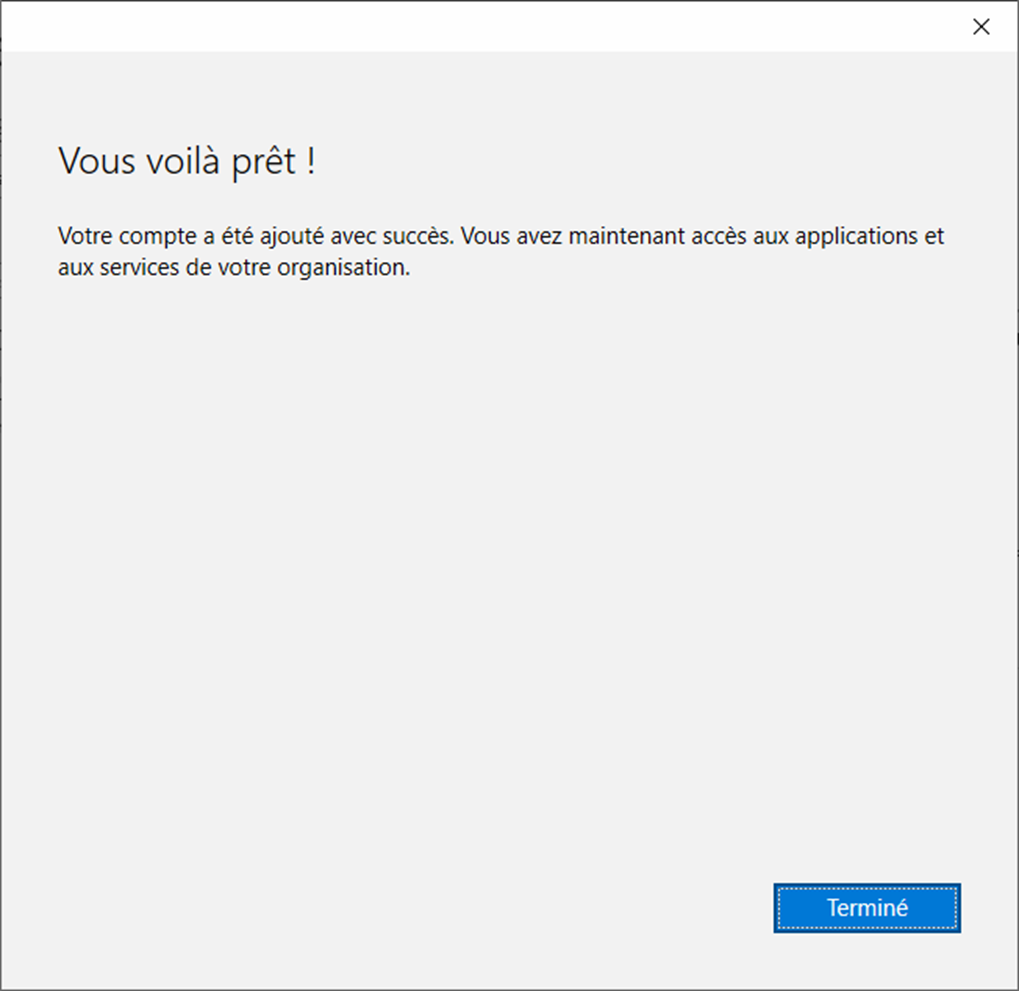Click the first word 'Vous' in the heading
Image resolution: width=1019 pixels, height=991 pixels.
tap(95, 162)
